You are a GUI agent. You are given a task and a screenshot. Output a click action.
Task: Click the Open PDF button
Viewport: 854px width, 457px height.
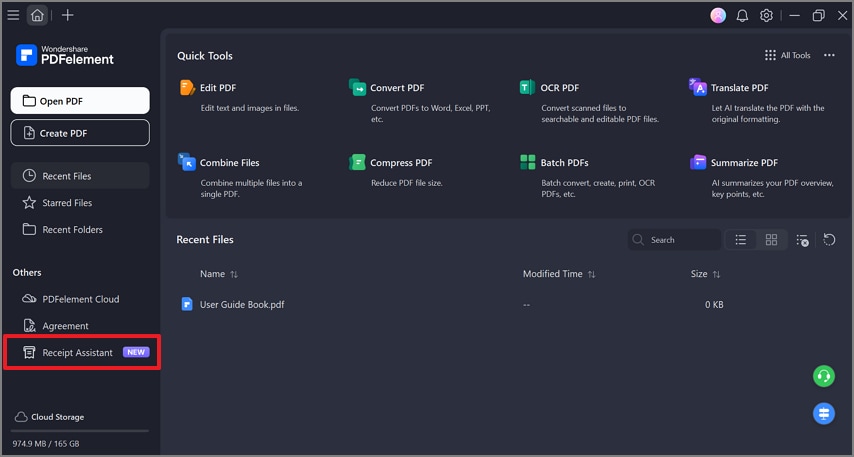[80, 101]
